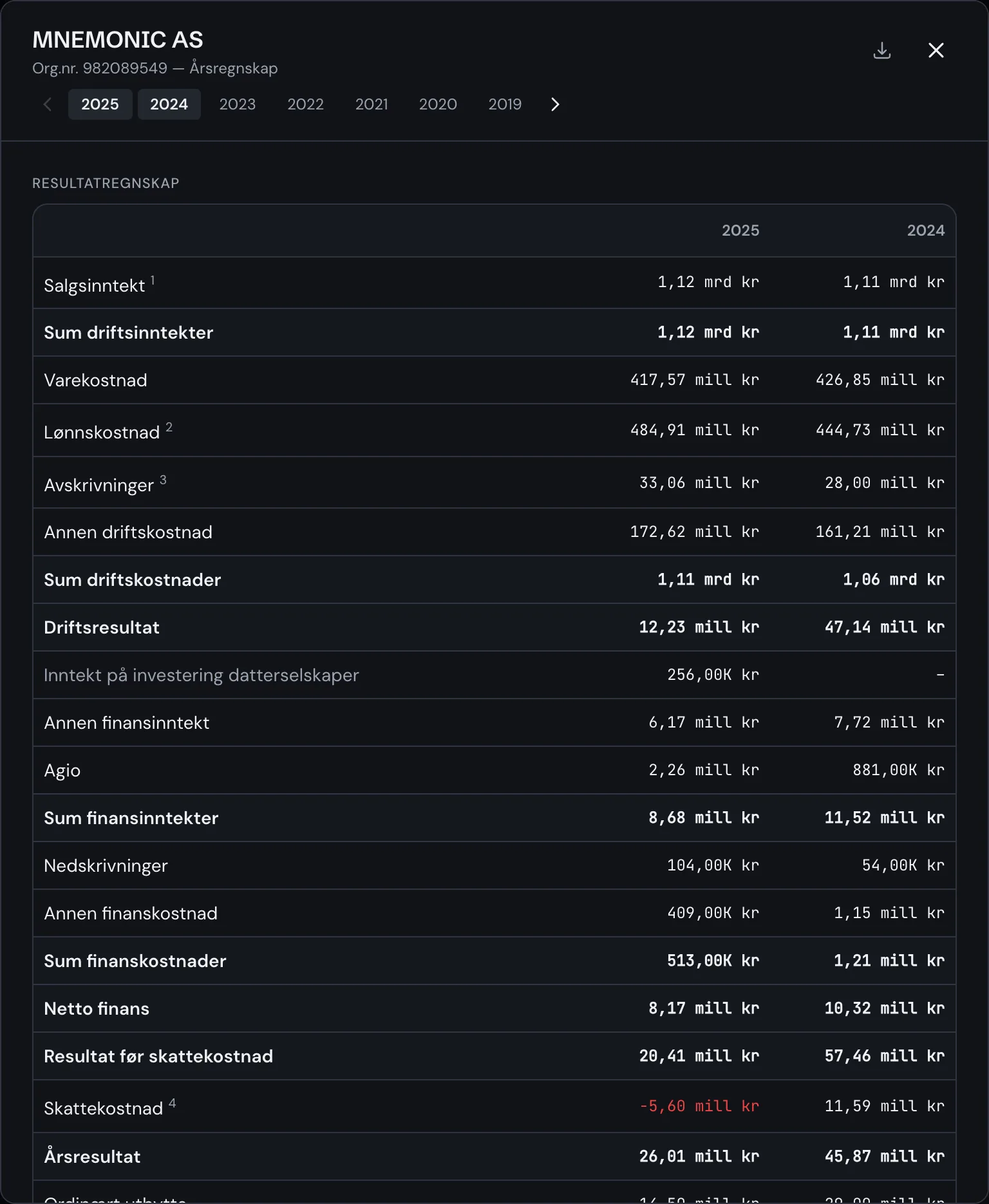Close the MNEMONIC AS dialog
Image resolution: width=989 pixels, height=1204 pixels.
tap(936, 50)
